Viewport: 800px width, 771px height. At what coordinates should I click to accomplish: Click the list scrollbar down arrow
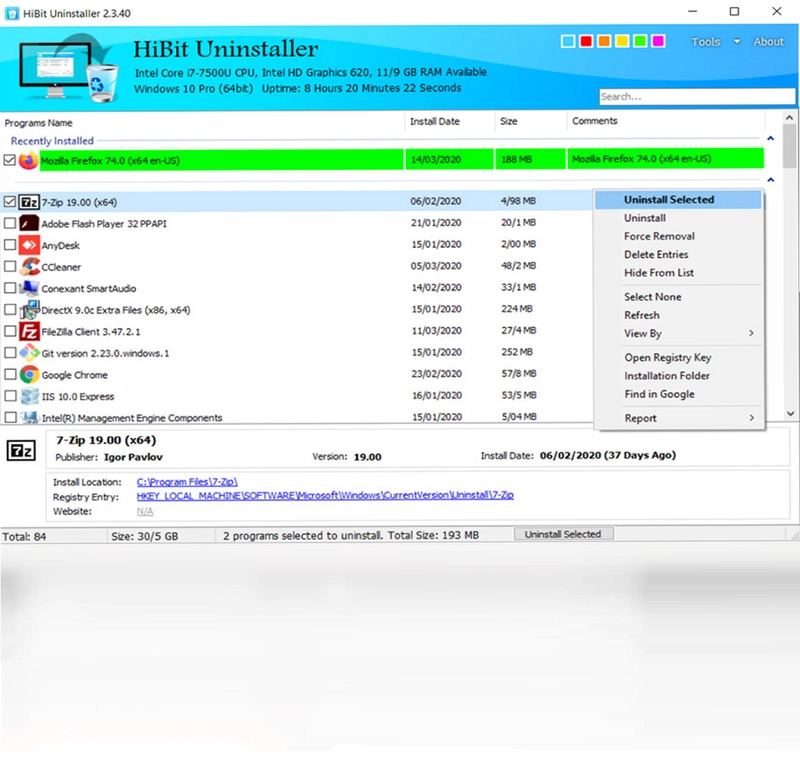coord(790,414)
